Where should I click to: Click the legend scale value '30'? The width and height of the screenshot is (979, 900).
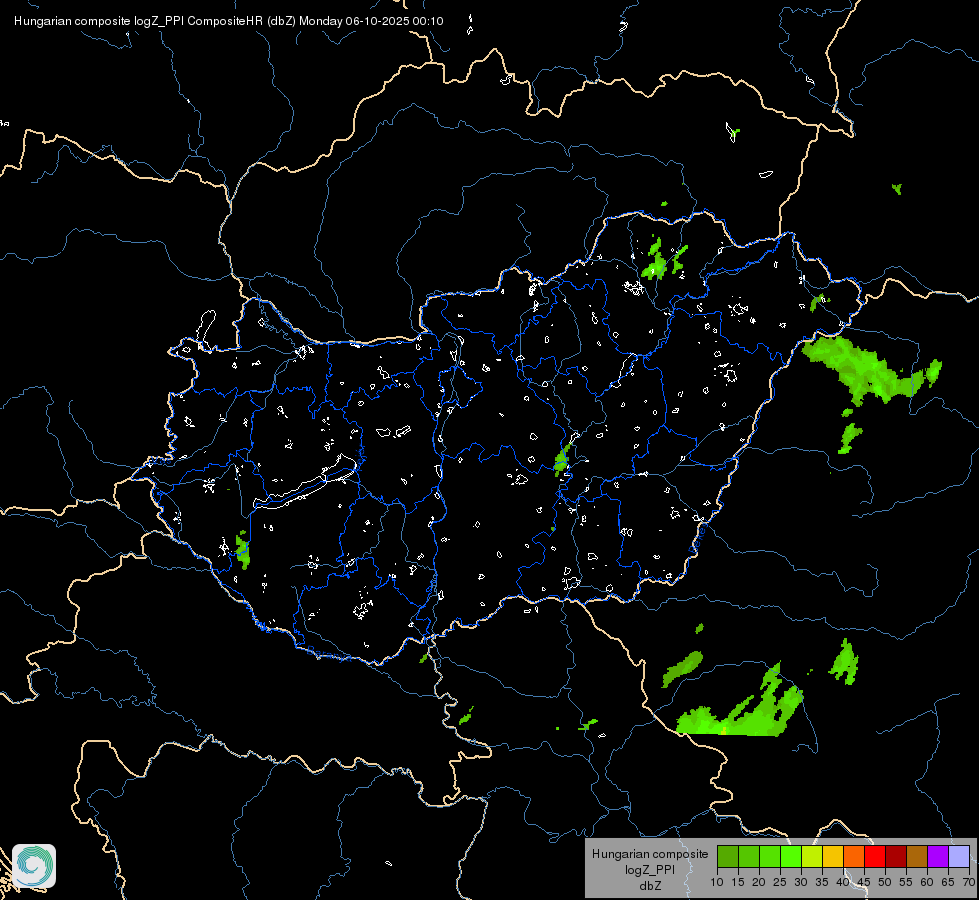pyautogui.click(x=801, y=883)
